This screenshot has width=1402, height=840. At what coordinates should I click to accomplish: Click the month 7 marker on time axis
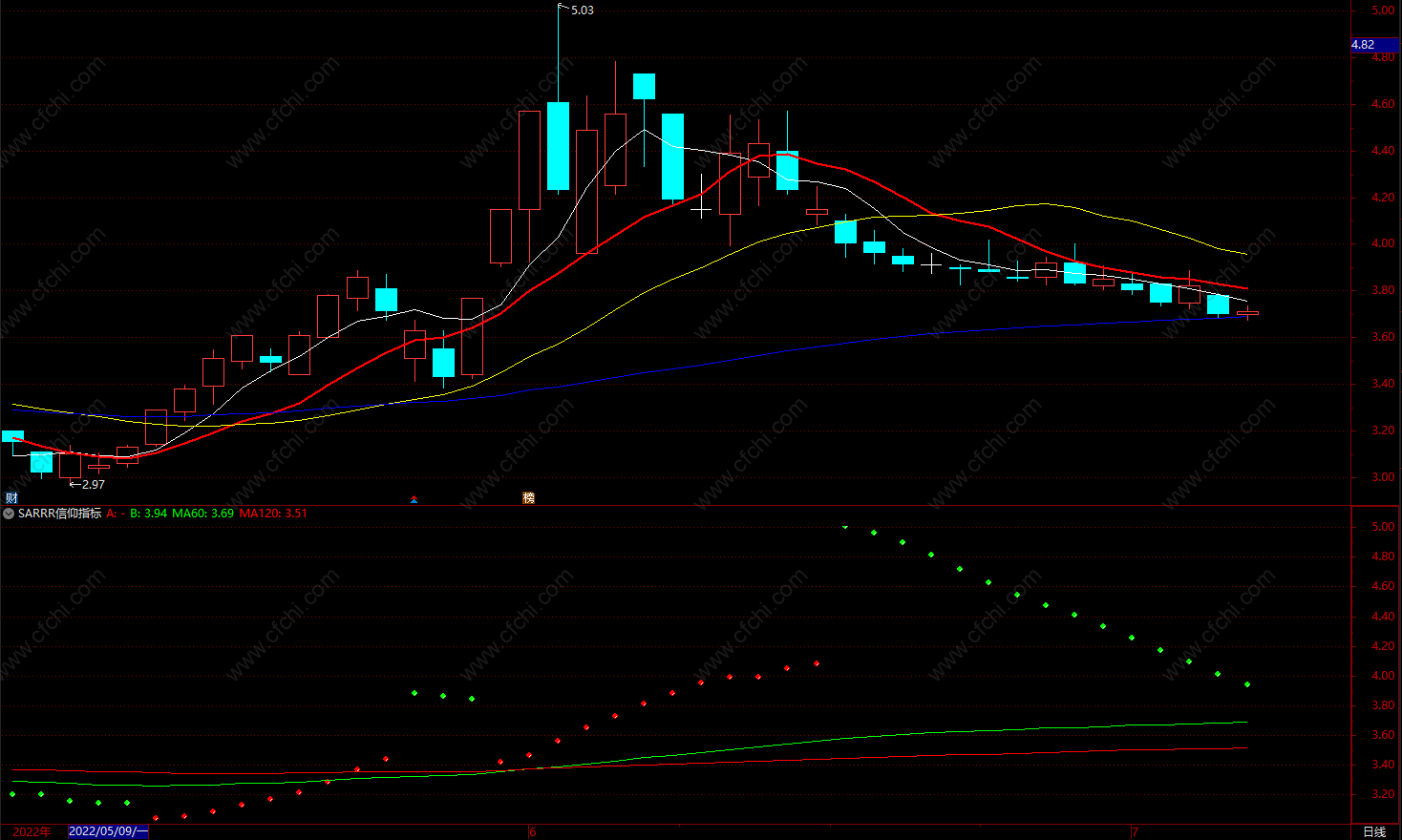pyautogui.click(x=1135, y=832)
